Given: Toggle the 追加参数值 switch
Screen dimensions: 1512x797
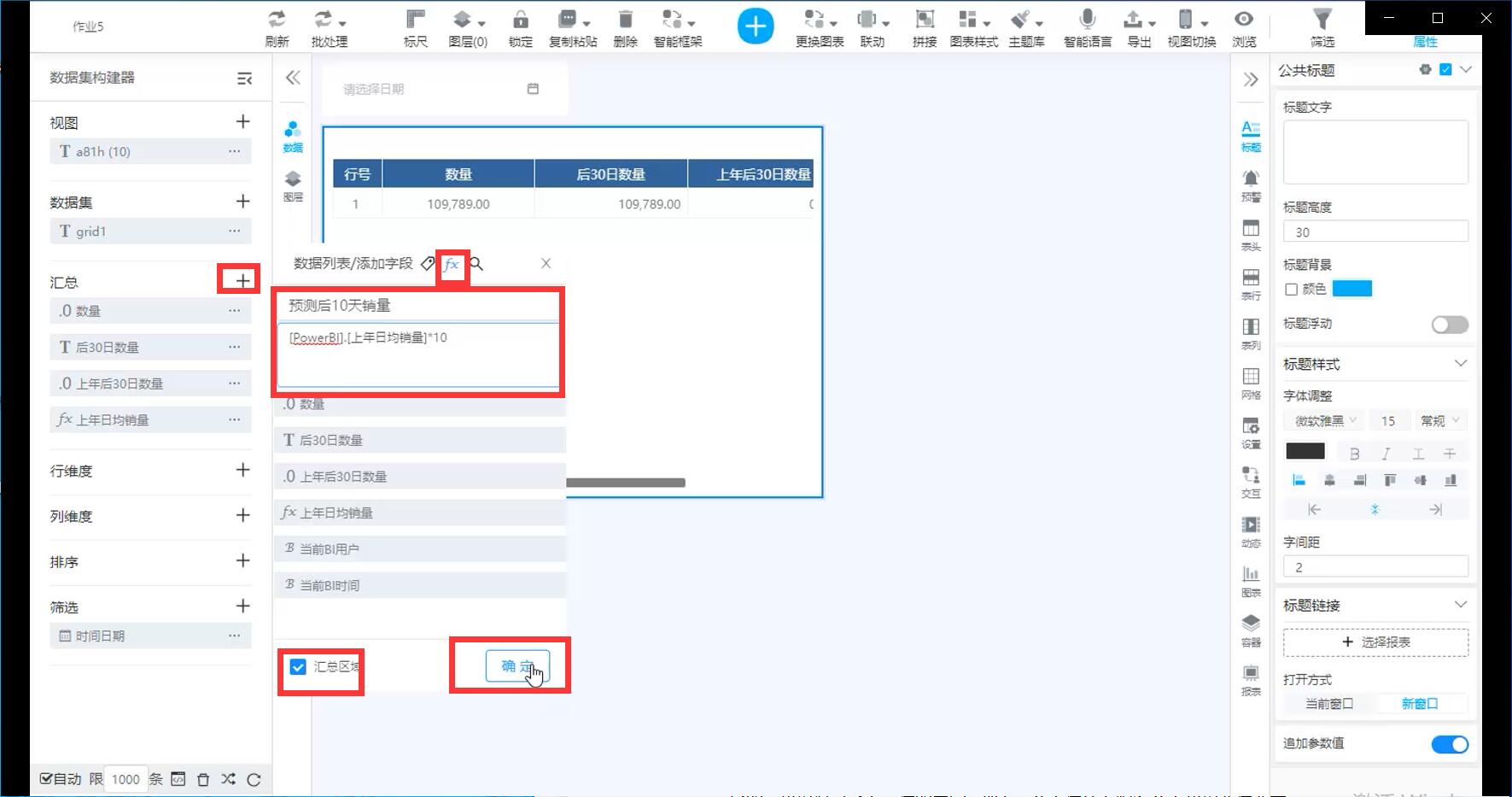Looking at the screenshot, I should (x=1450, y=744).
